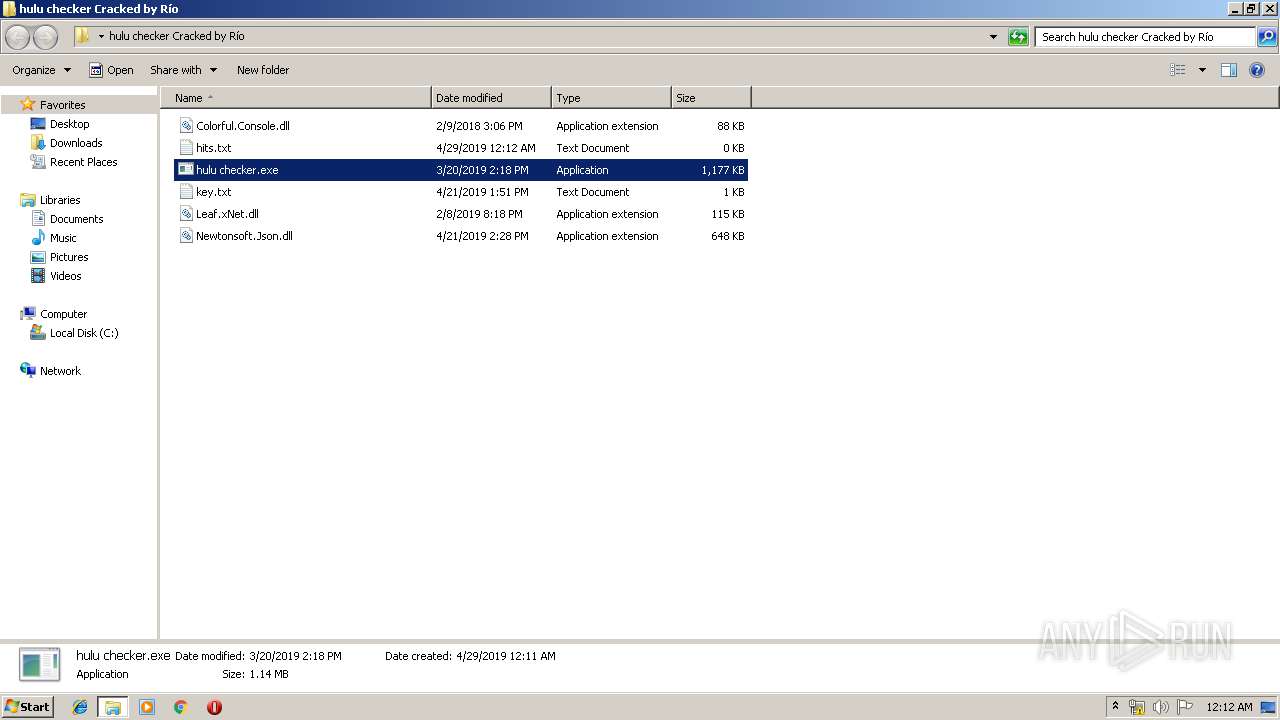This screenshot has width=1280, height=720.
Task: Click the 648 KB size cell
Action: (x=728, y=236)
